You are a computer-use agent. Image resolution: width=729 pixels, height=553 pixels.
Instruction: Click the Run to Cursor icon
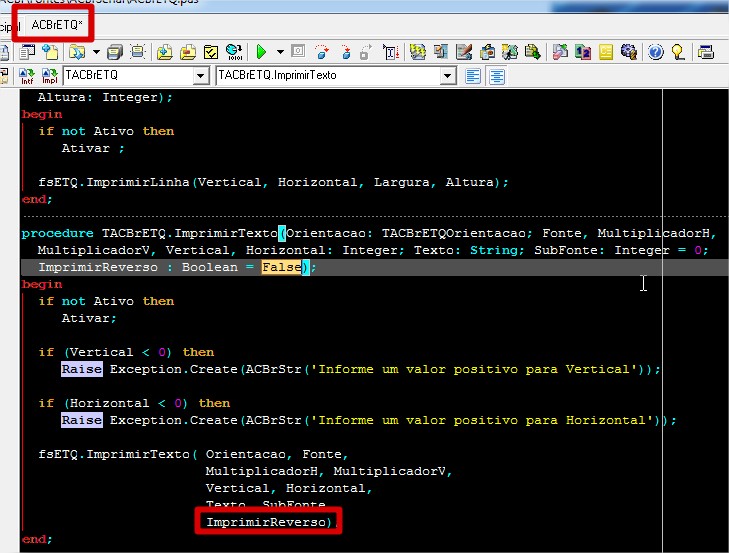[x=391, y=52]
